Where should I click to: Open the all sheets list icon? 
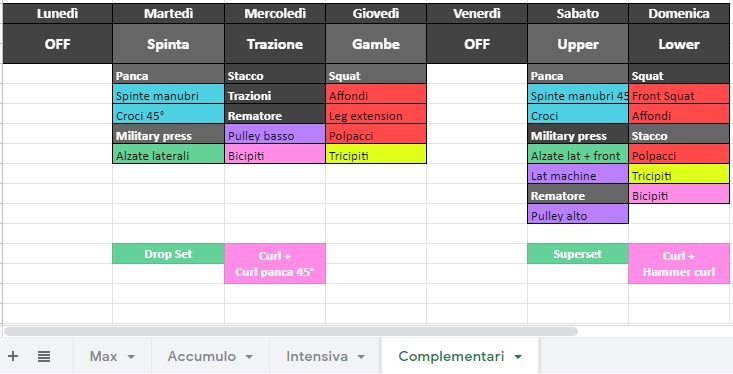pos(44,356)
